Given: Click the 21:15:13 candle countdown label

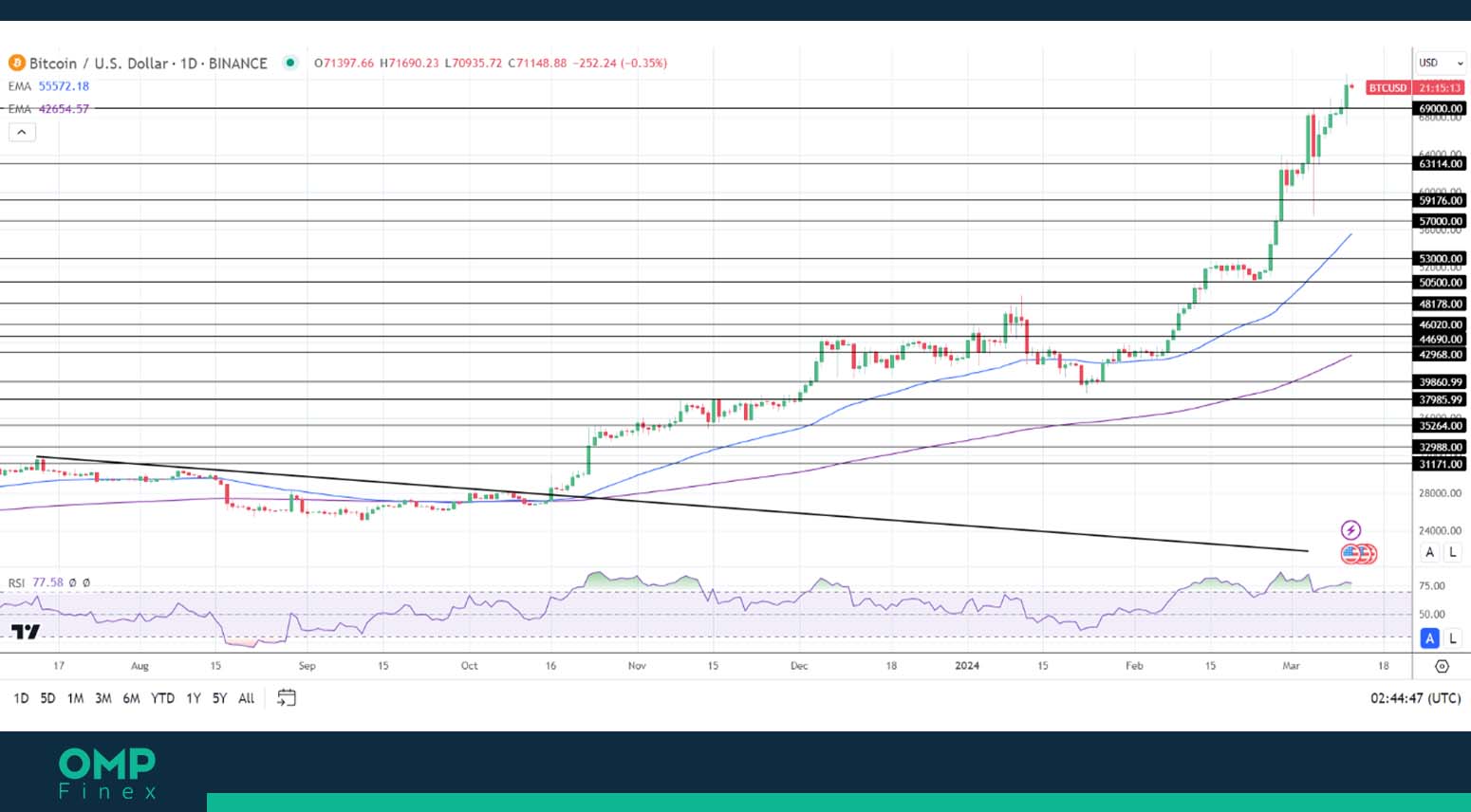Looking at the screenshot, I should click(1440, 87).
